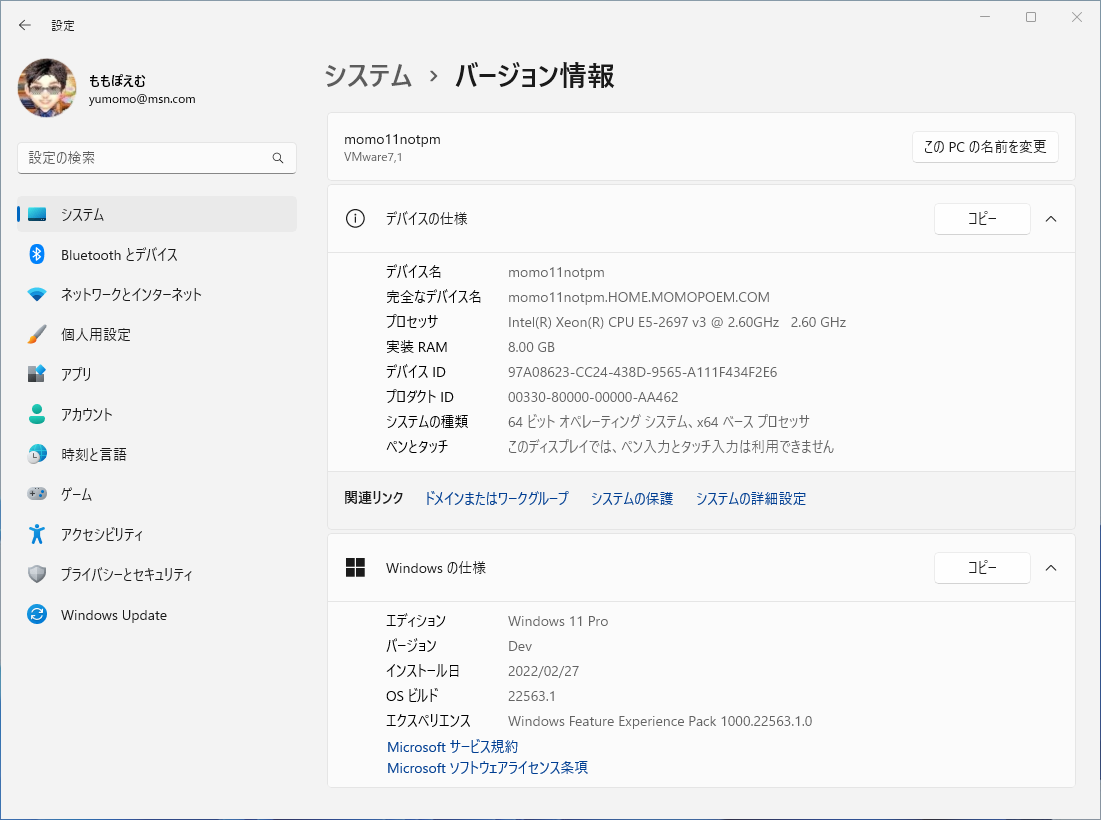The height and width of the screenshot is (820, 1101).
Task: Click the 個人用設定 paintbrush icon
Action: click(x=37, y=334)
